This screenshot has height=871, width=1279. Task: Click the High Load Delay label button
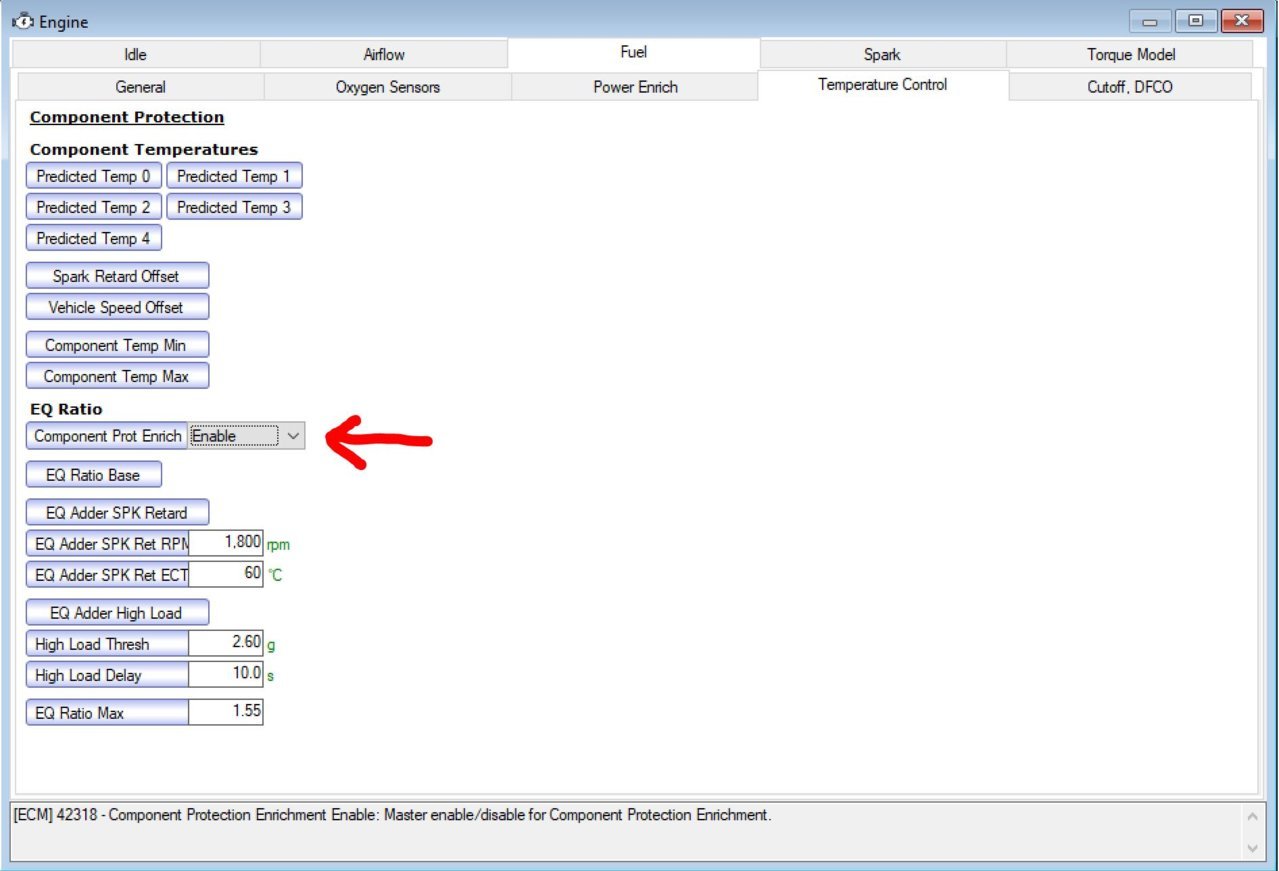point(107,675)
